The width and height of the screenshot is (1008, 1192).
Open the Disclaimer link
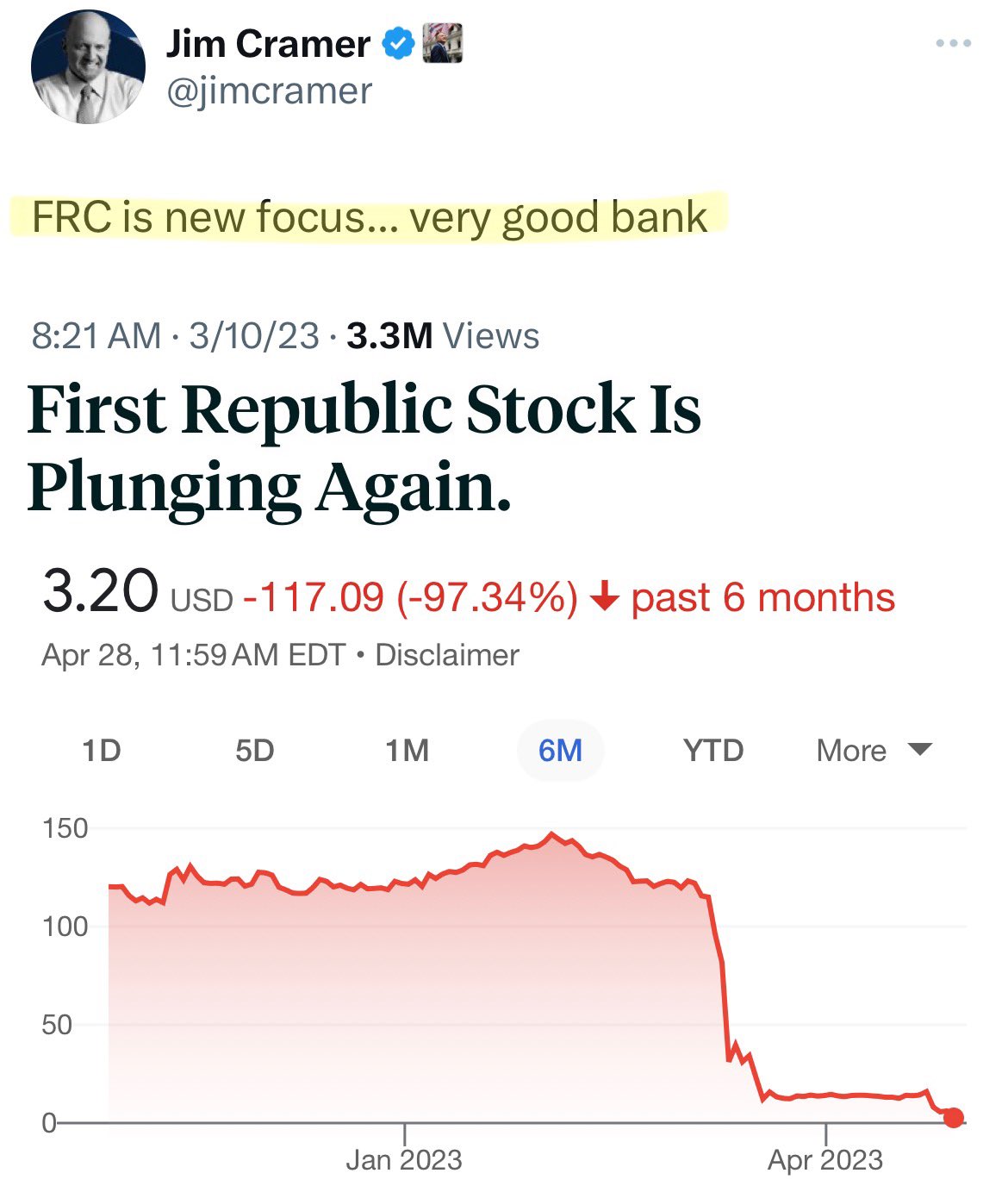447,655
